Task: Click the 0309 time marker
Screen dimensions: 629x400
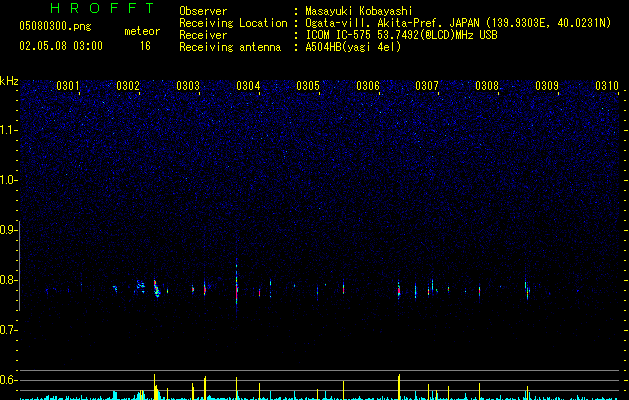Action: [x=547, y=86]
